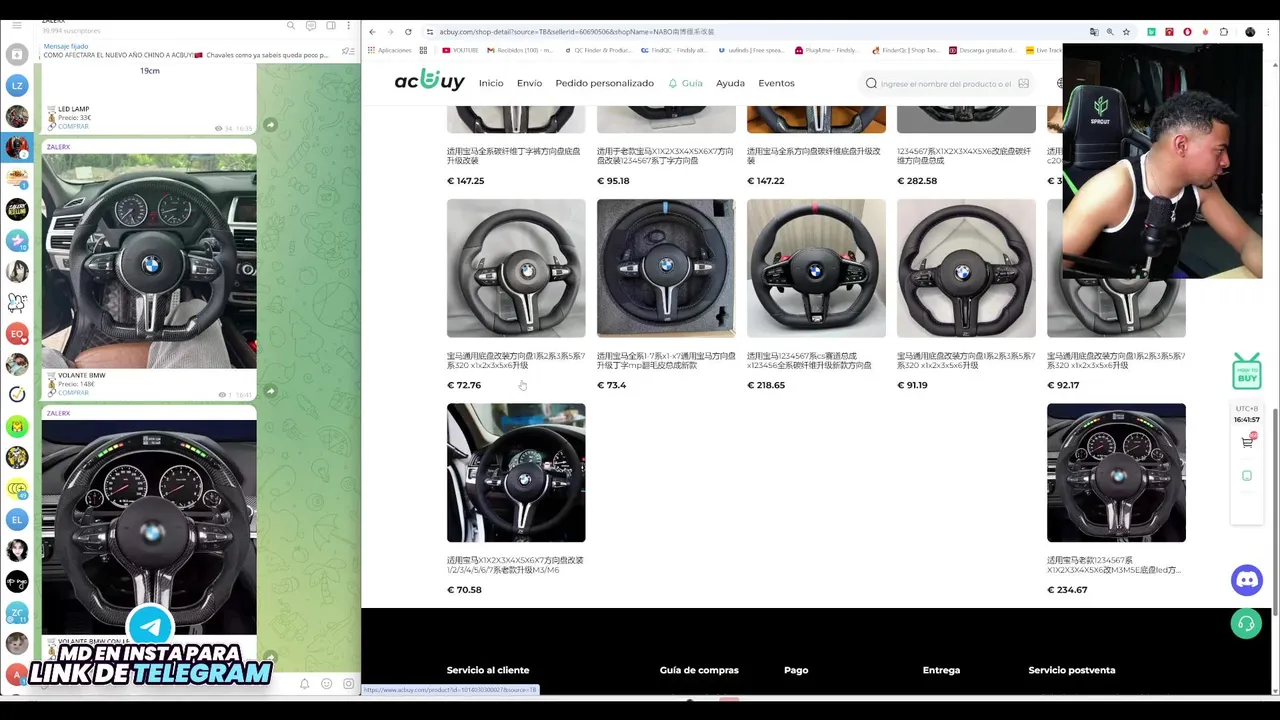Click the Telegram notification bell icon
The width and height of the screenshot is (1280, 720).
304,684
